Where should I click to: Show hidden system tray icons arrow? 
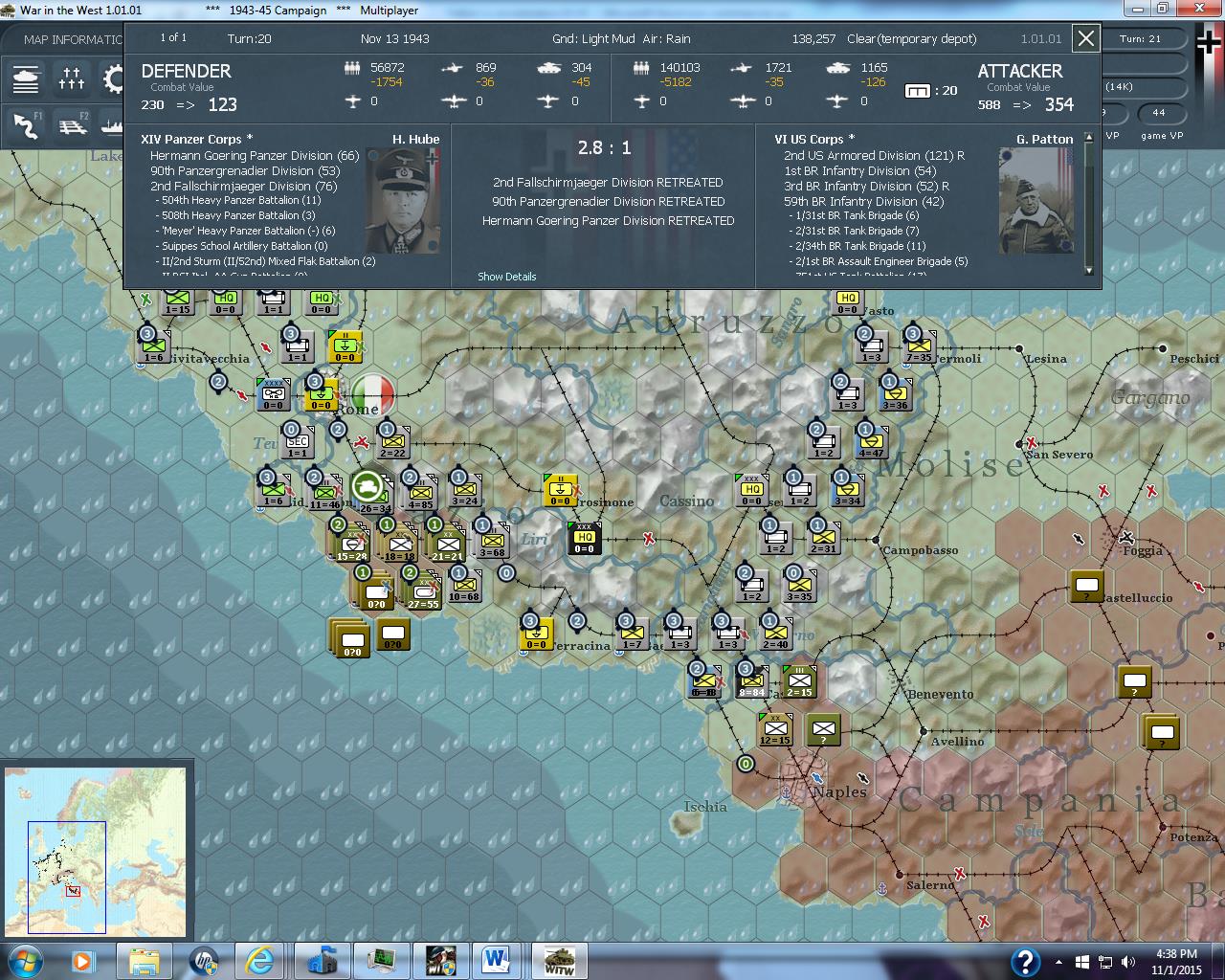coord(1058,962)
